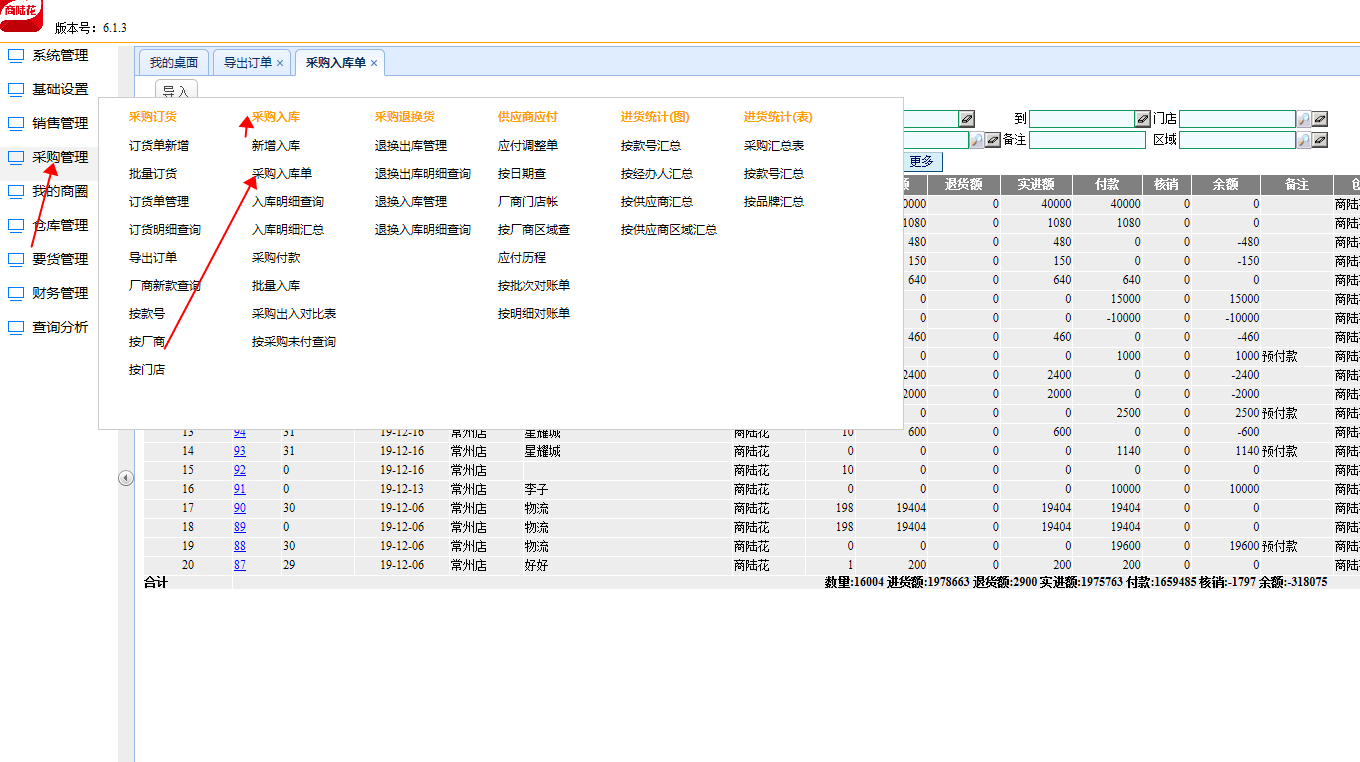Clear 门店 field with eraser icon

pyautogui.click(x=1320, y=118)
